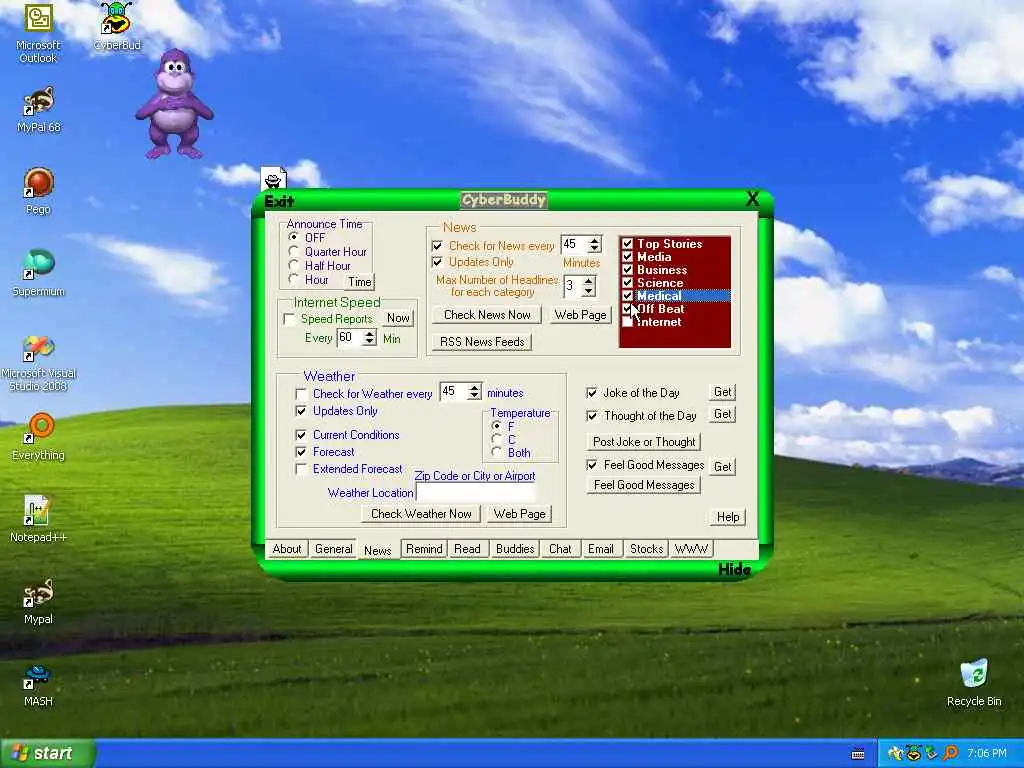1024x768 pixels.
Task: Open the Notepad++ desktop shortcut
Action: point(38,519)
